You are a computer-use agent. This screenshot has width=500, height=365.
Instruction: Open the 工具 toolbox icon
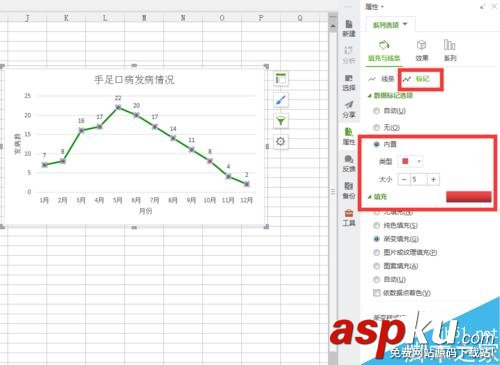(349, 217)
